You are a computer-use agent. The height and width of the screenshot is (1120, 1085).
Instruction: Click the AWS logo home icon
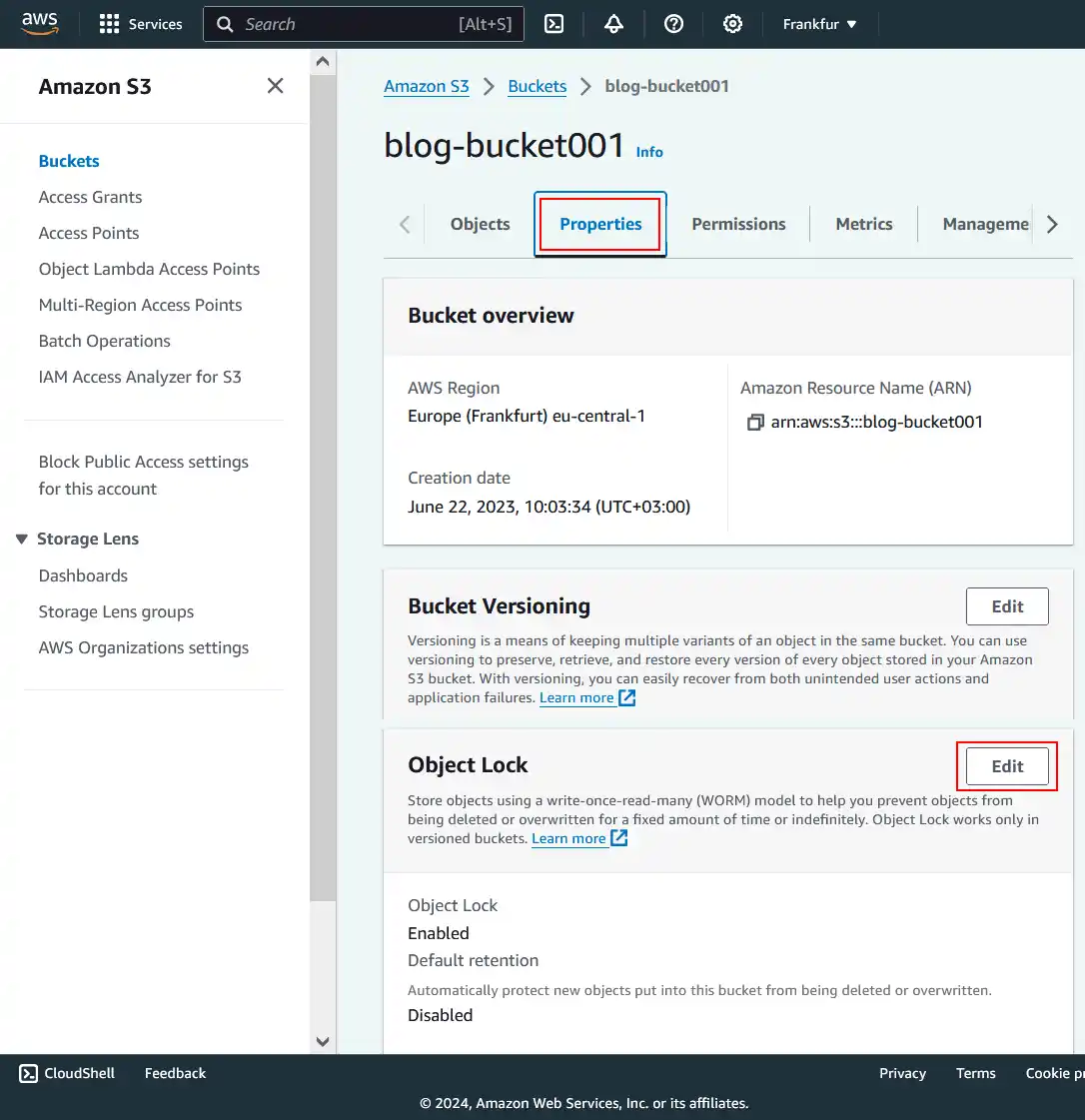point(39,24)
